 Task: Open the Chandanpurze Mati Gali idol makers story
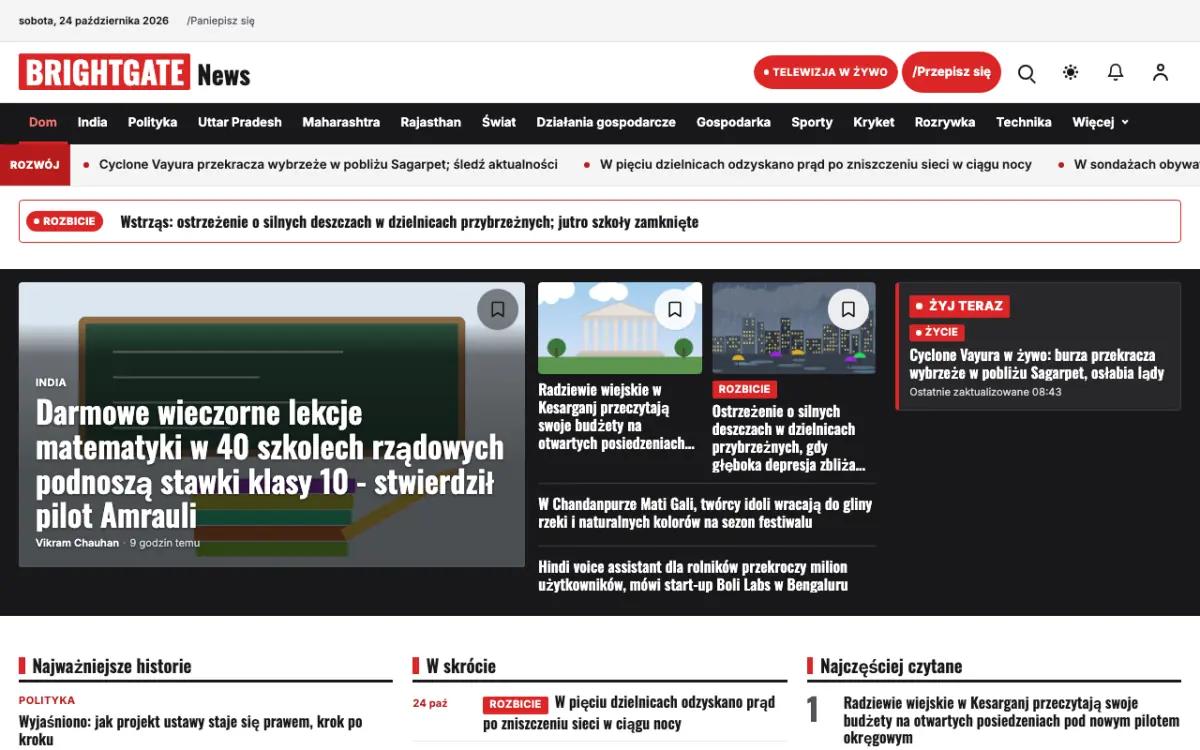coord(706,513)
